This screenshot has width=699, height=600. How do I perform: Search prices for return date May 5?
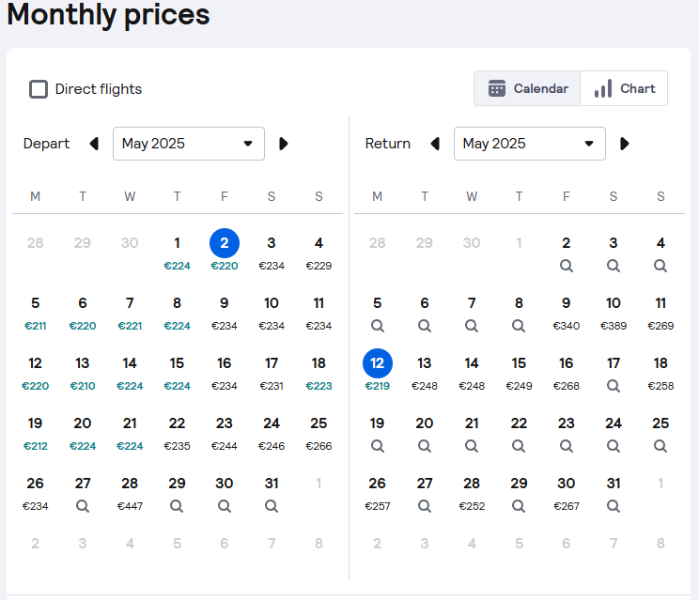point(377,326)
